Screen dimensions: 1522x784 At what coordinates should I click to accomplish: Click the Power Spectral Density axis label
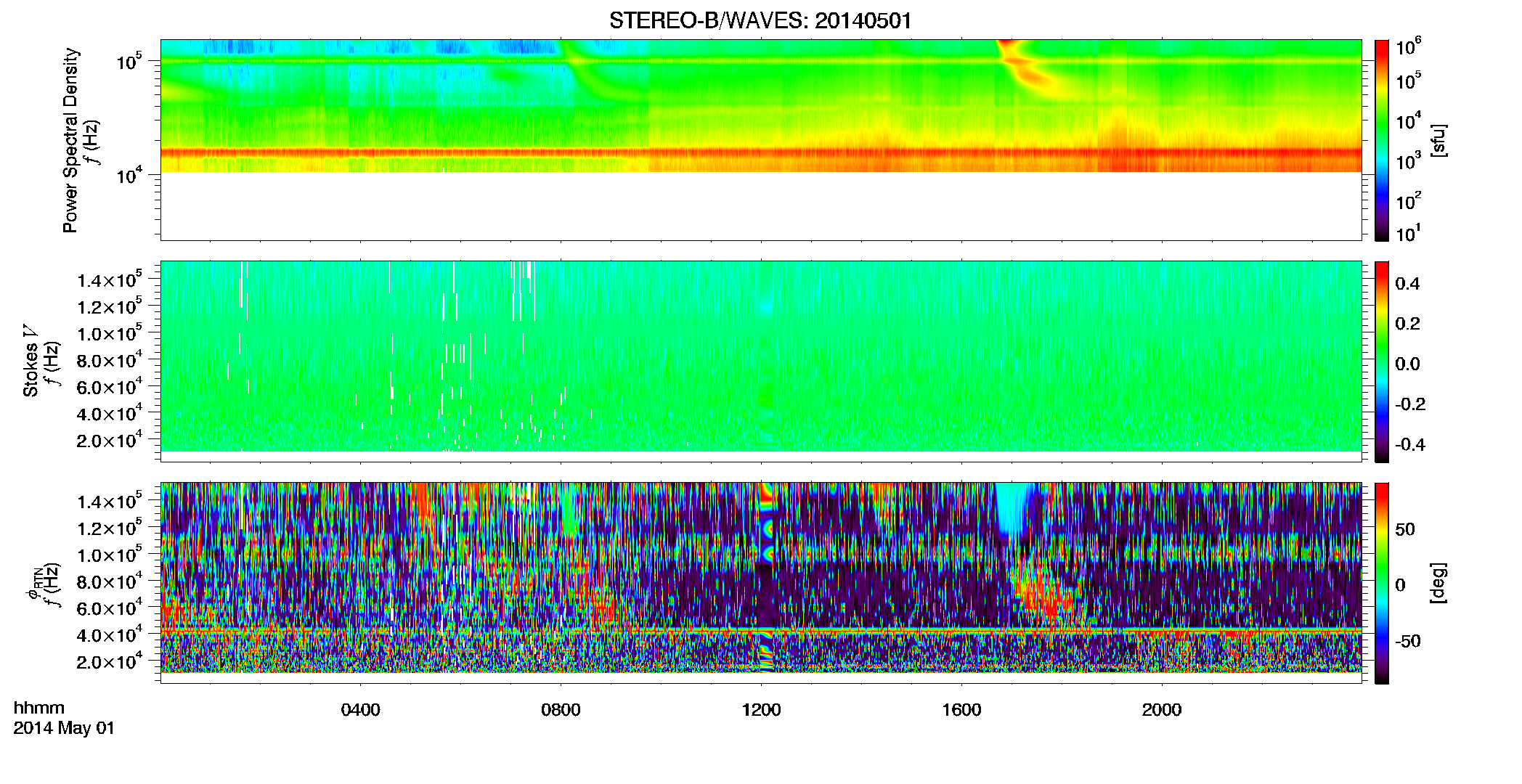pos(70,140)
